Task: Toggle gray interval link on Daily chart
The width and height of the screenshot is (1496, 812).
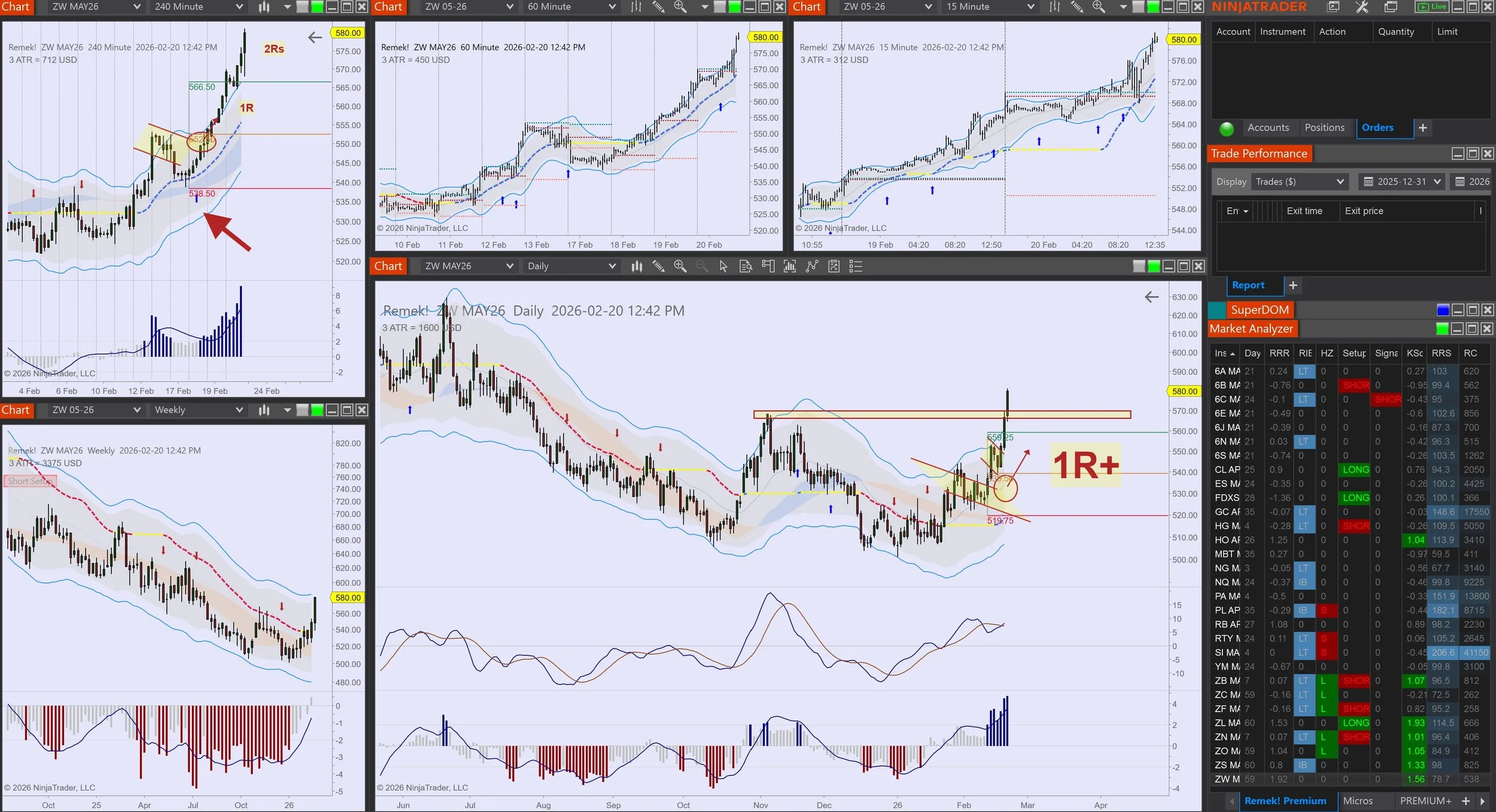Action: pyautogui.click(x=1139, y=266)
